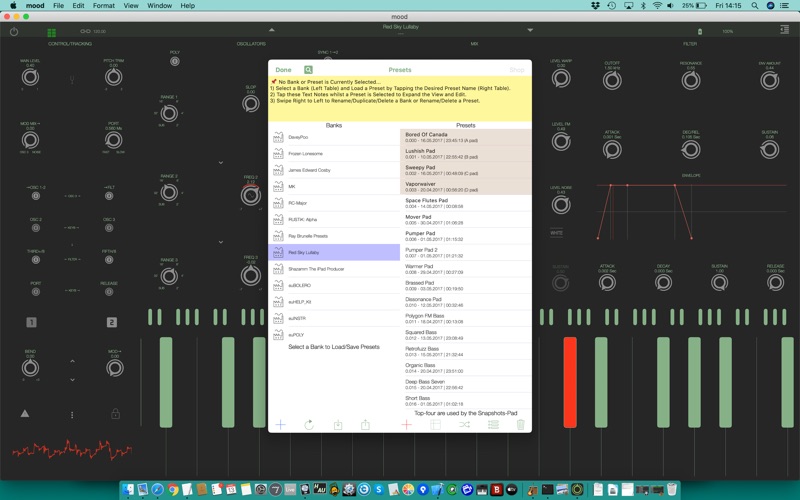Click the red waveform display at bottom left
The height and width of the screenshot is (500, 800).
click(72, 449)
